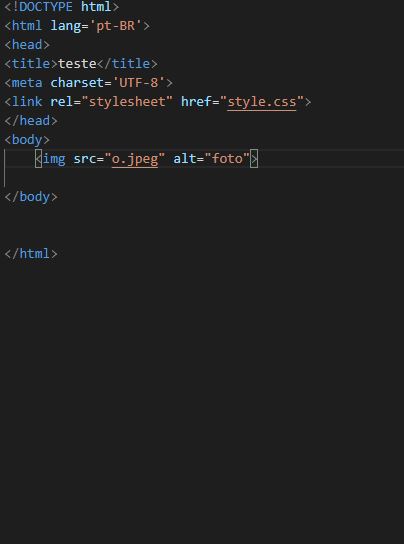Click the closing html tag

[31, 254]
